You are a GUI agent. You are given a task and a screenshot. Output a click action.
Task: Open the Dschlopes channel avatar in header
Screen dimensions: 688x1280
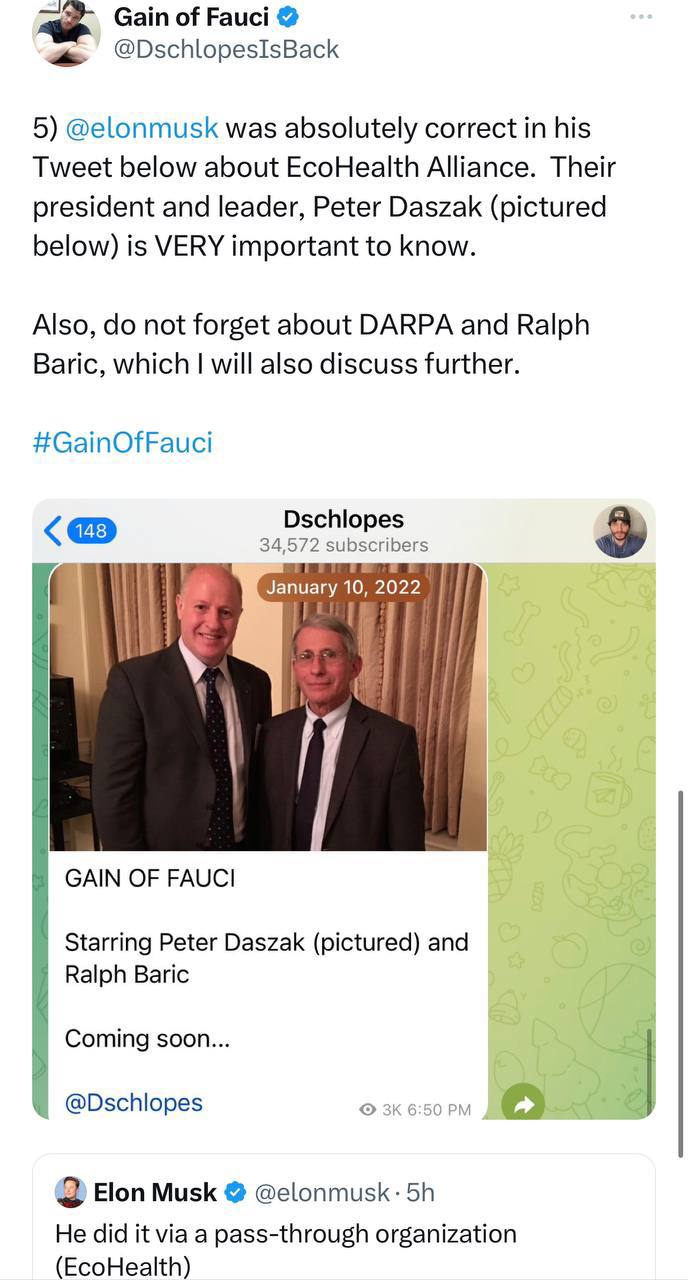620,531
